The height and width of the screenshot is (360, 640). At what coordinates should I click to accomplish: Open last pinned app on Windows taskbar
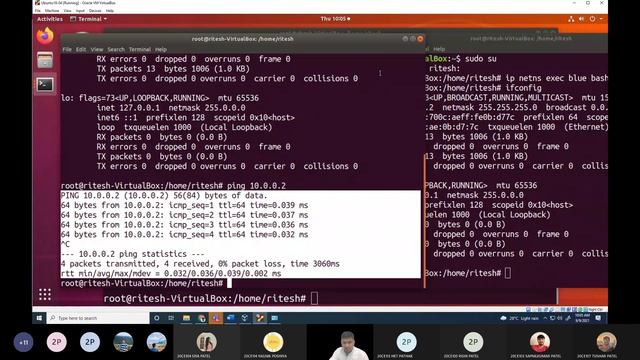(274, 318)
